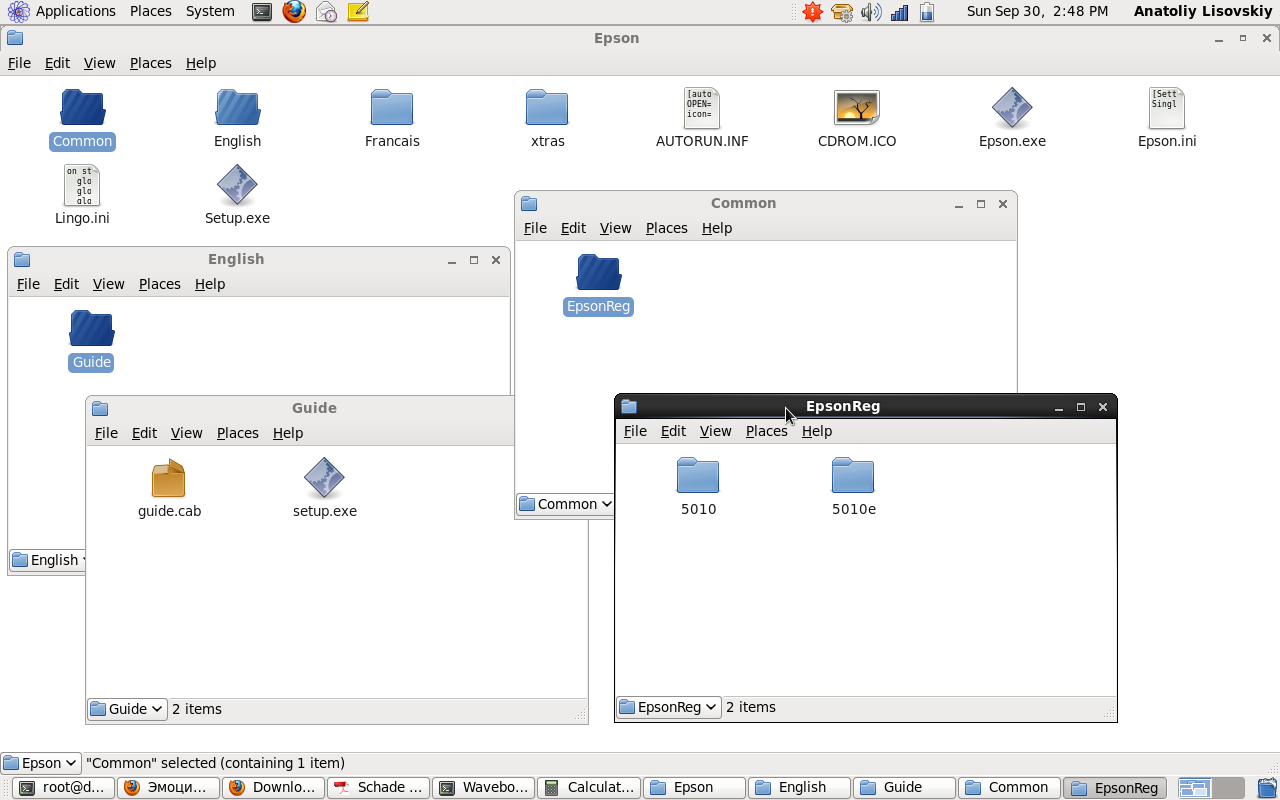Switch to the Wavebo... terminal taskbar button
Screen dimensions: 1280x800
click(484, 788)
